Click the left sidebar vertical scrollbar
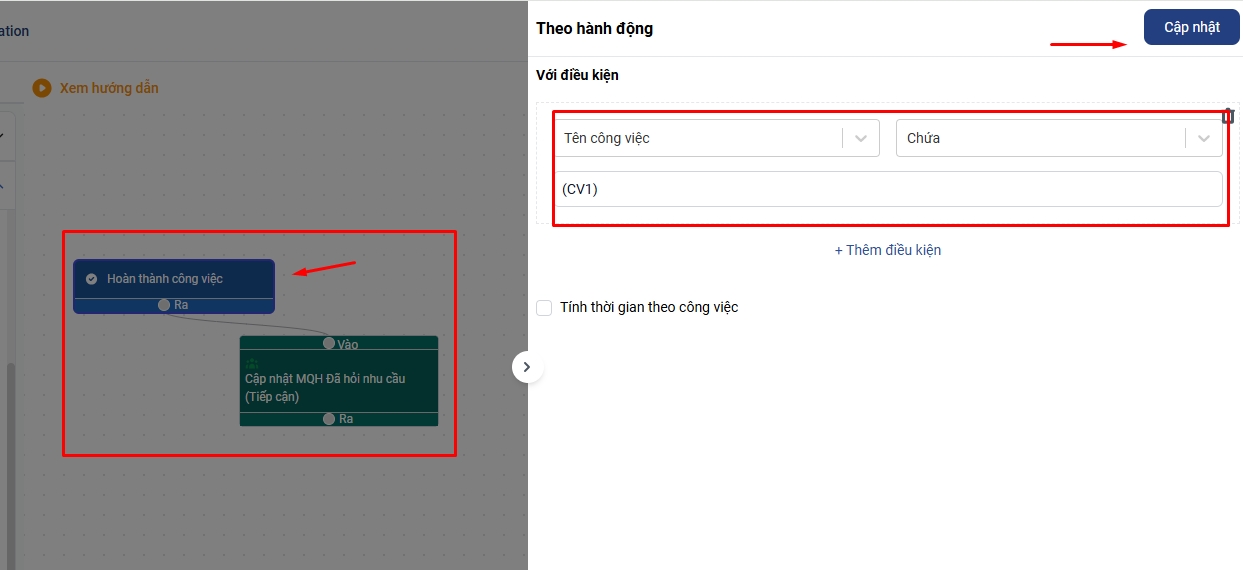 point(11,450)
